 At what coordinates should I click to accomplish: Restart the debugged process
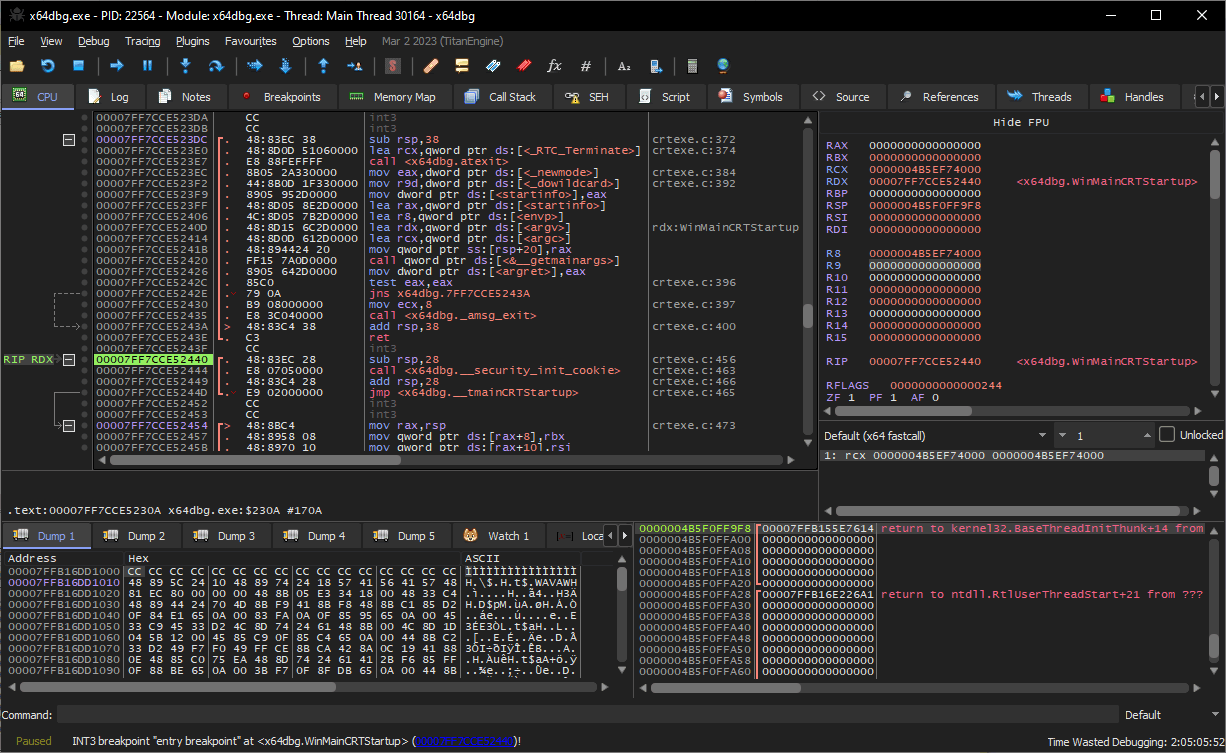(46, 65)
